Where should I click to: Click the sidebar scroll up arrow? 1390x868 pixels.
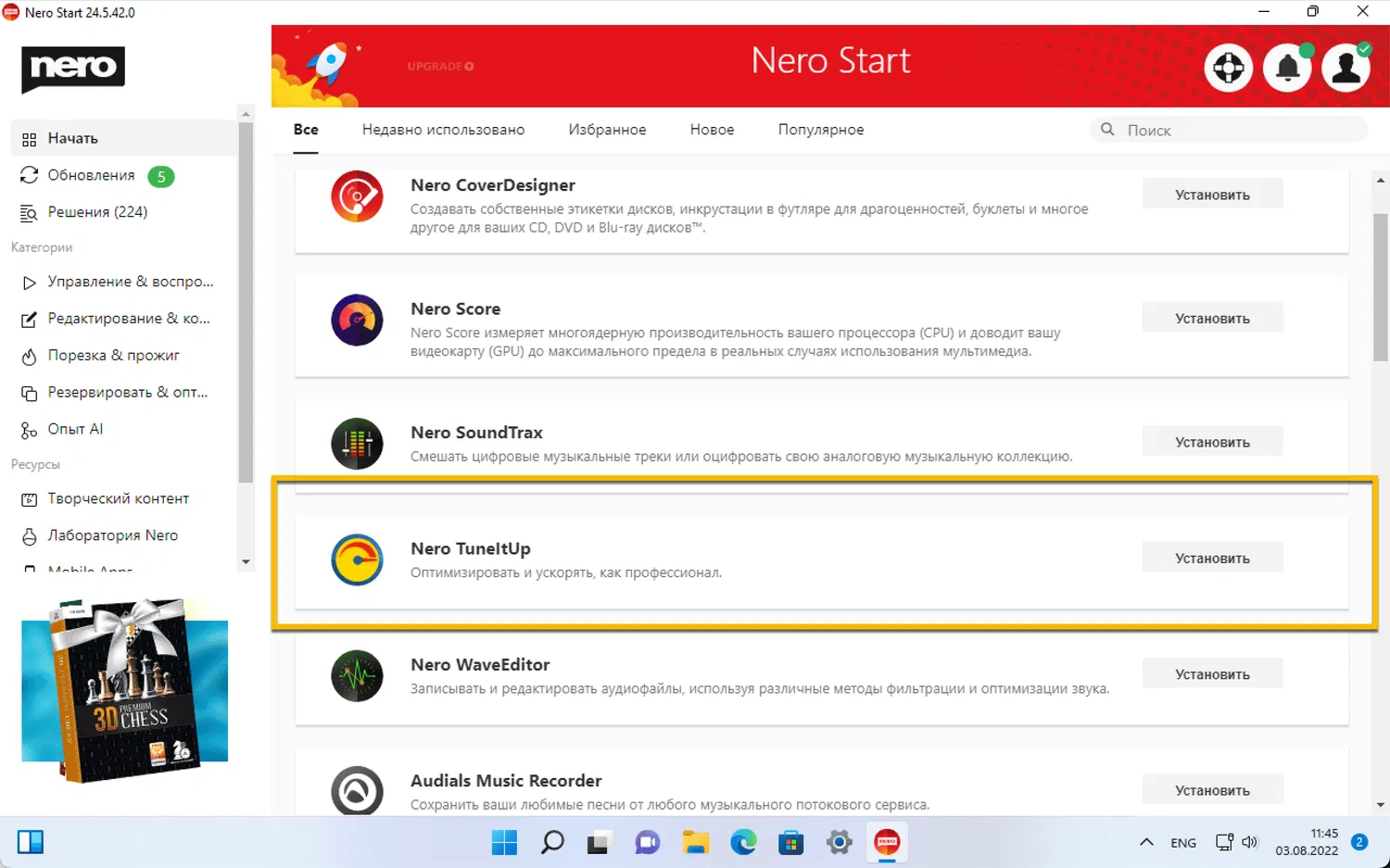246,115
